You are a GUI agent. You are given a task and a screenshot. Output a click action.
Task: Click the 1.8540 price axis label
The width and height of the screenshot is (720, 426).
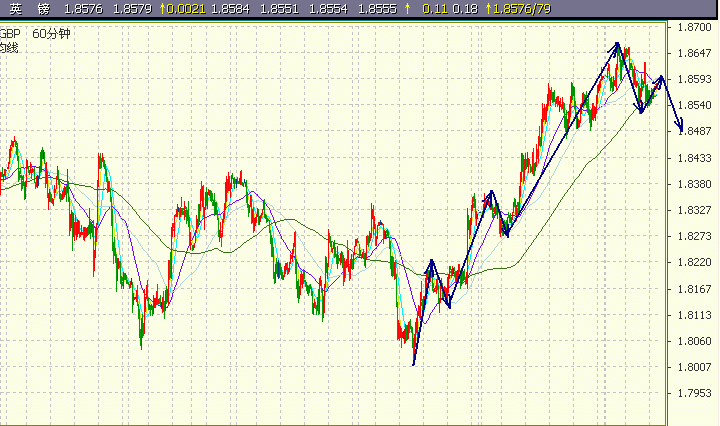[694, 105]
